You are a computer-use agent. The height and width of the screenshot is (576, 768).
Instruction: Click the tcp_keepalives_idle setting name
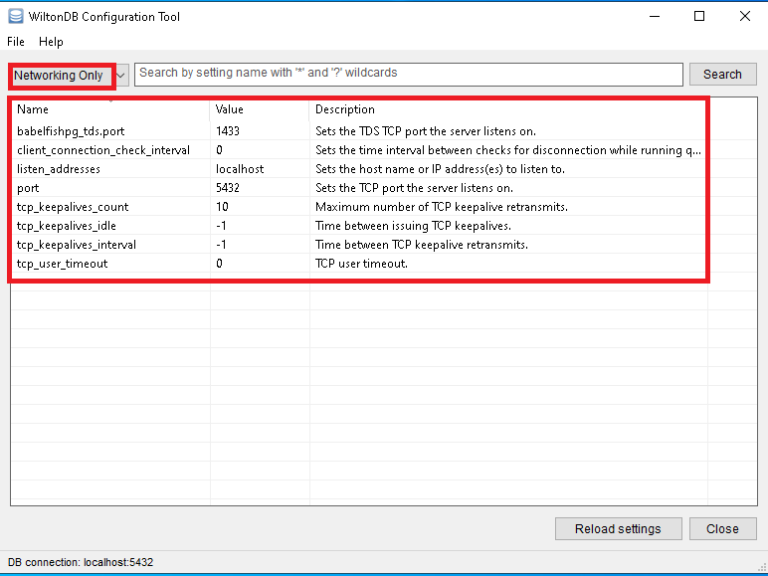point(67,226)
